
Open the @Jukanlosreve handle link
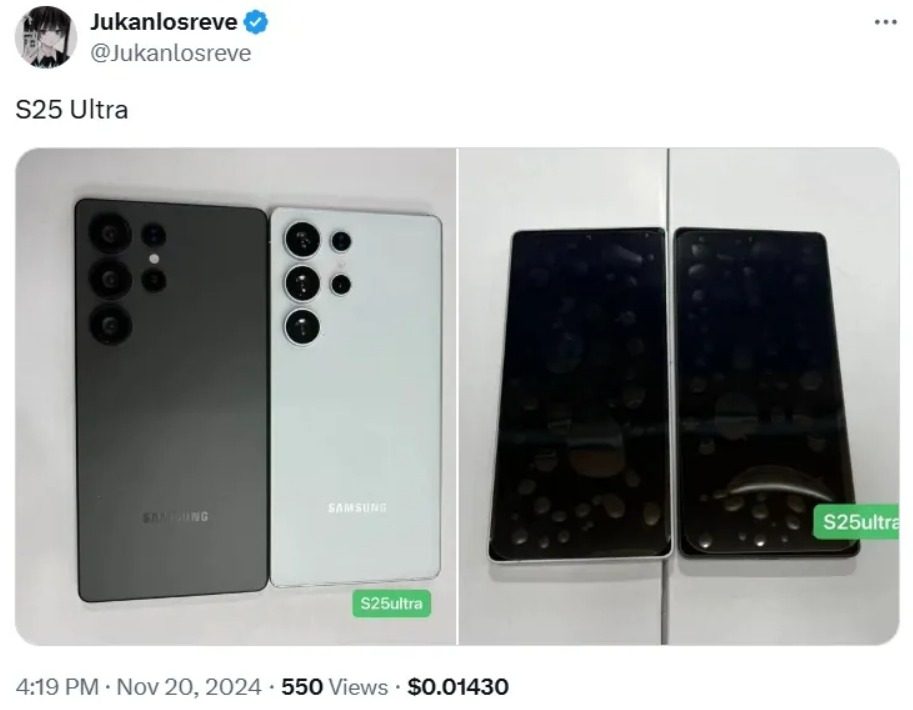pyautogui.click(x=171, y=53)
